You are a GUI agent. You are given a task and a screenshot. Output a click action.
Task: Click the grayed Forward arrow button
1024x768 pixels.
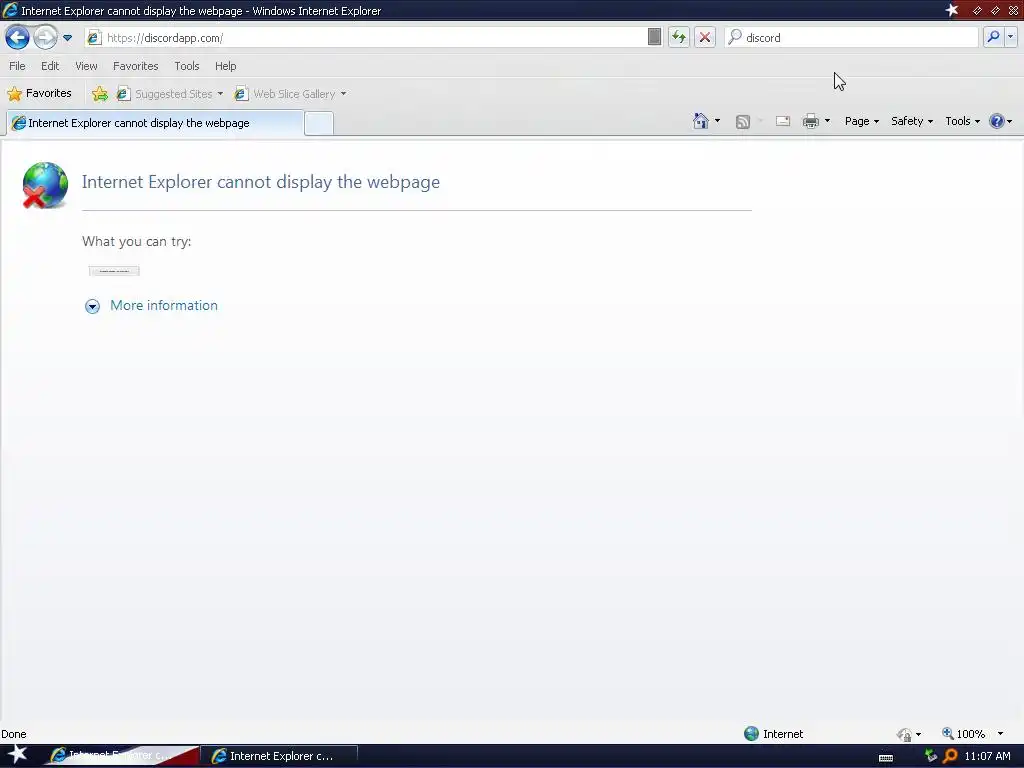[45, 37]
